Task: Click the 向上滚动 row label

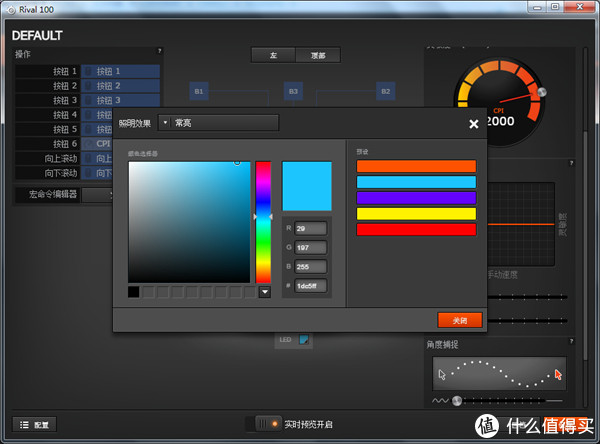Action: coord(60,158)
